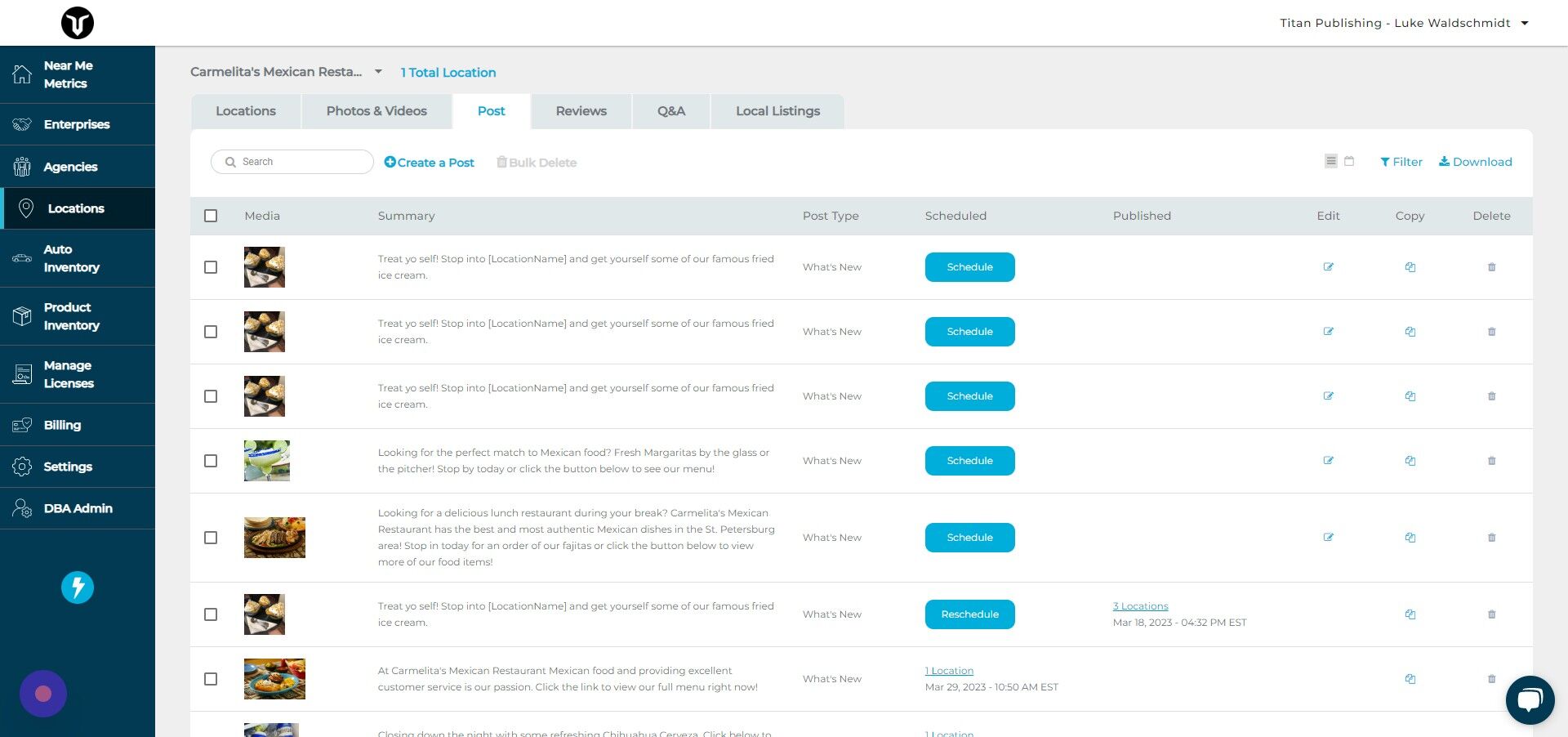Switch to the Locations tab
Viewport: 1568px width, 737px height.
point(246,111)
